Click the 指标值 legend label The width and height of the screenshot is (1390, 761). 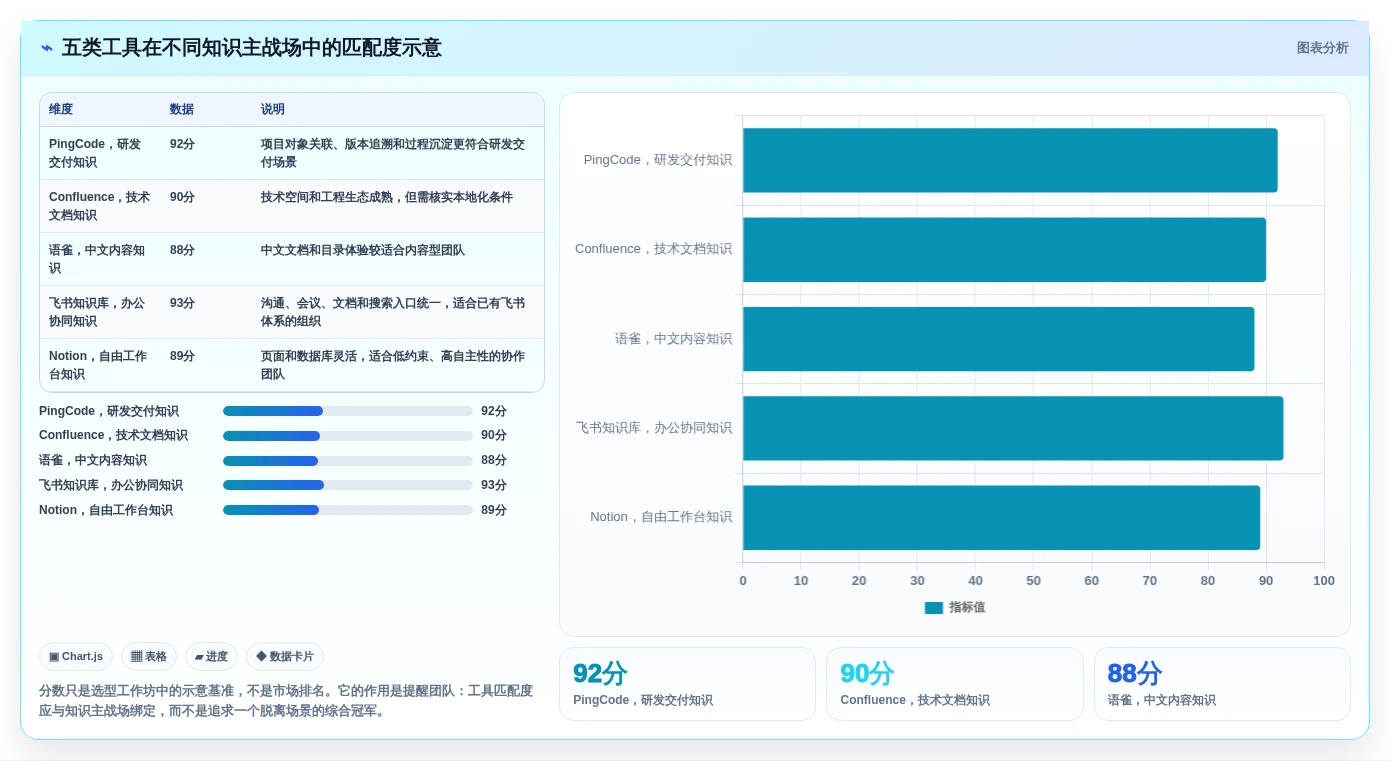967,607
